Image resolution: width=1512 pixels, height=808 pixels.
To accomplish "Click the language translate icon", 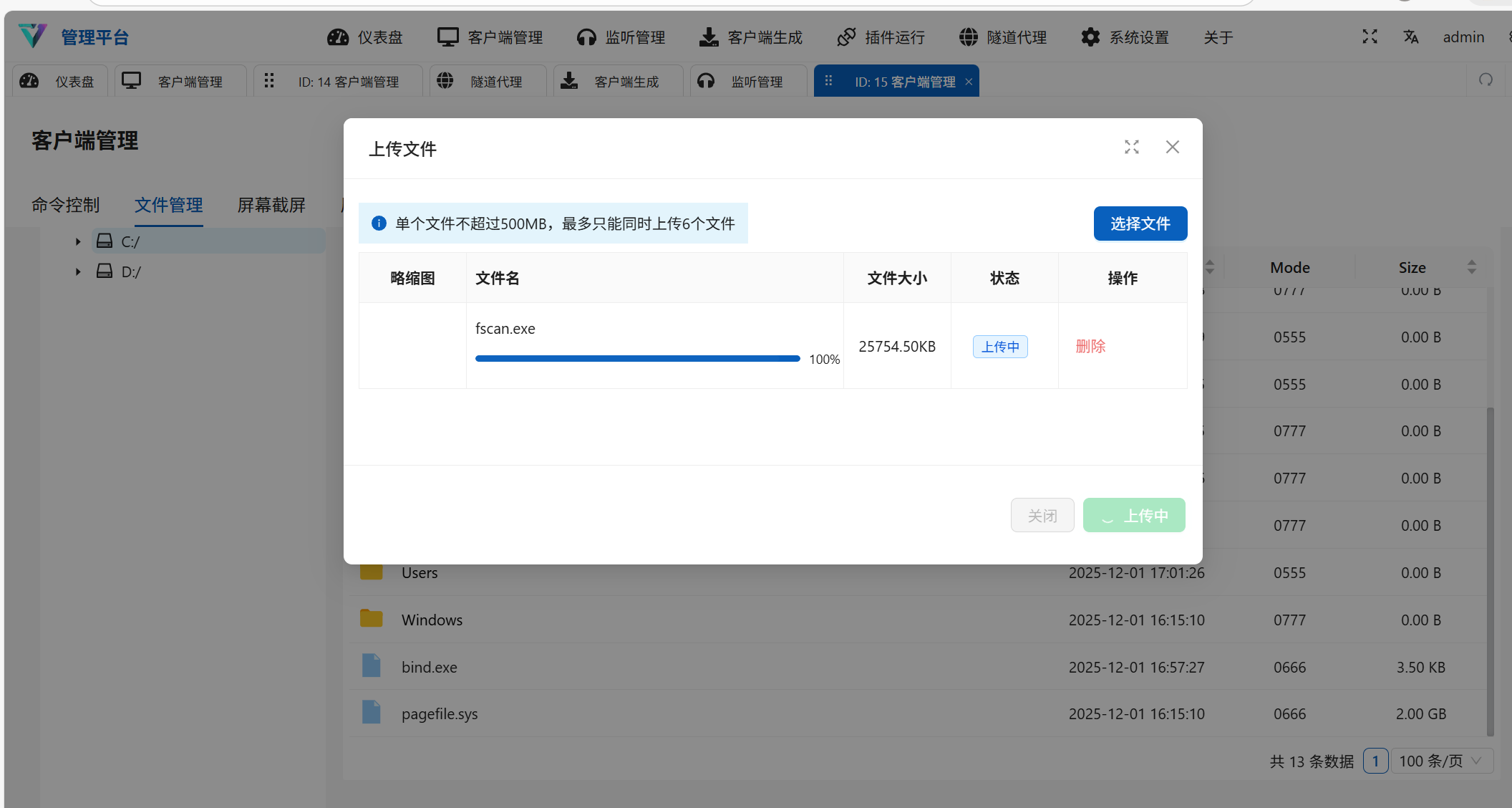I will [1410, 37].
